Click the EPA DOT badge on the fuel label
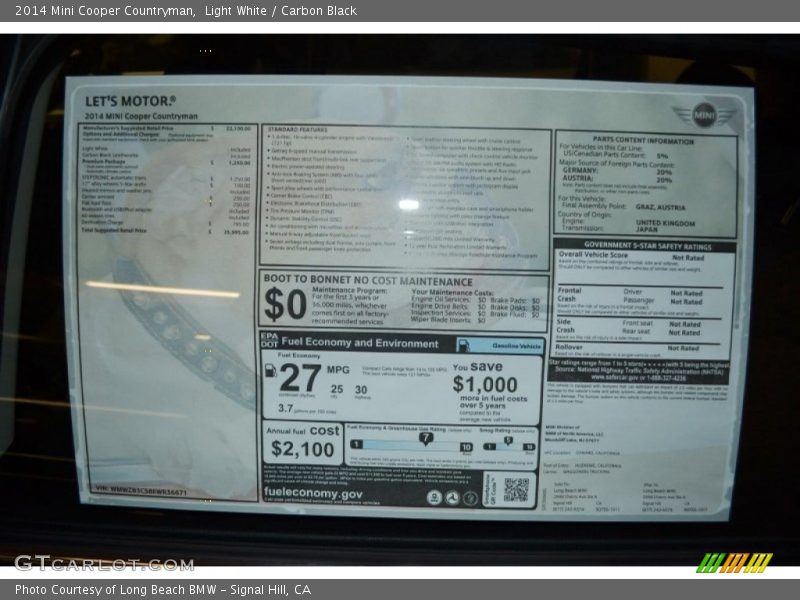800x600 pixels. point(269,340)
